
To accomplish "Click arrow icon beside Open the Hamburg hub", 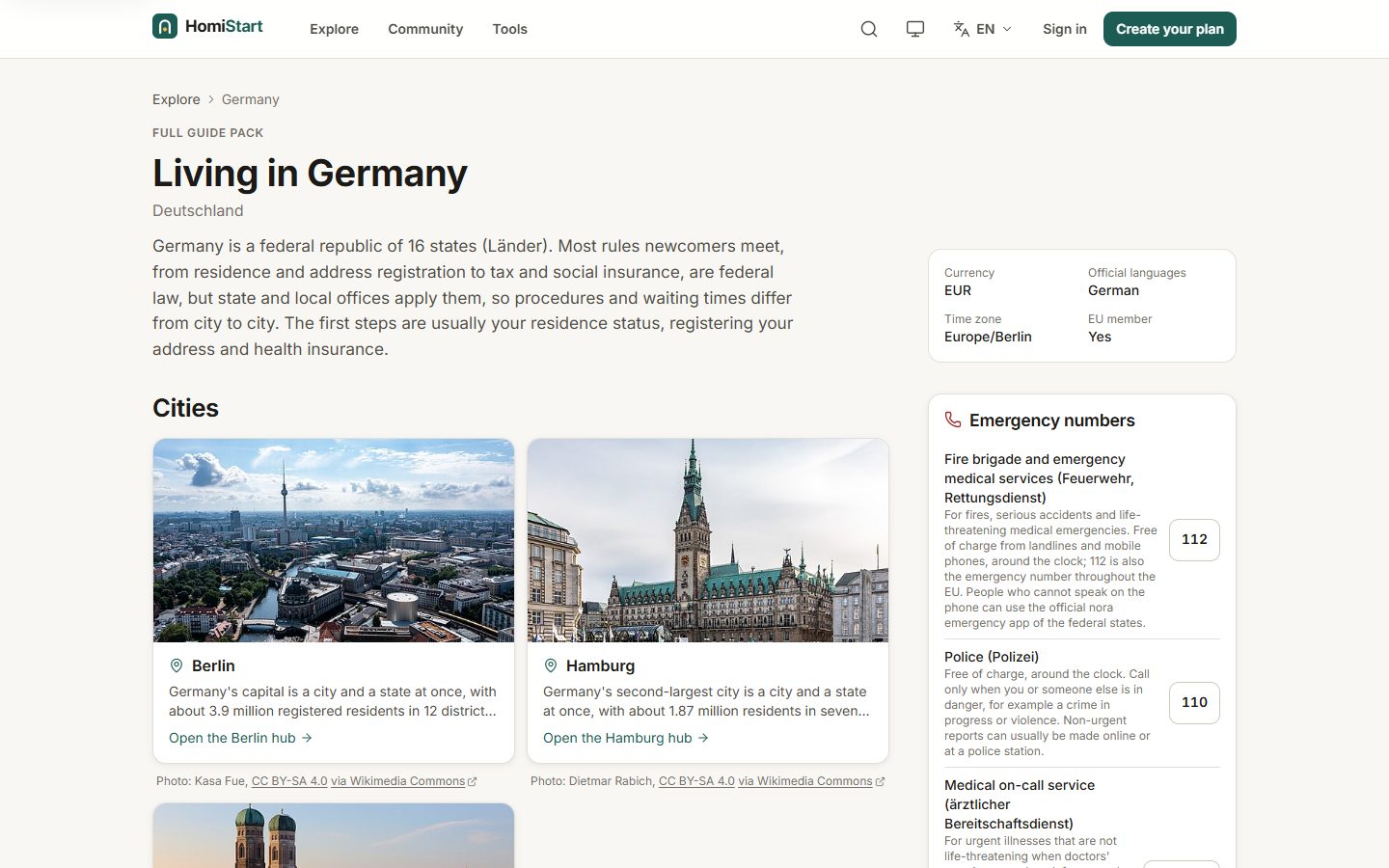I will coord(703,738).
